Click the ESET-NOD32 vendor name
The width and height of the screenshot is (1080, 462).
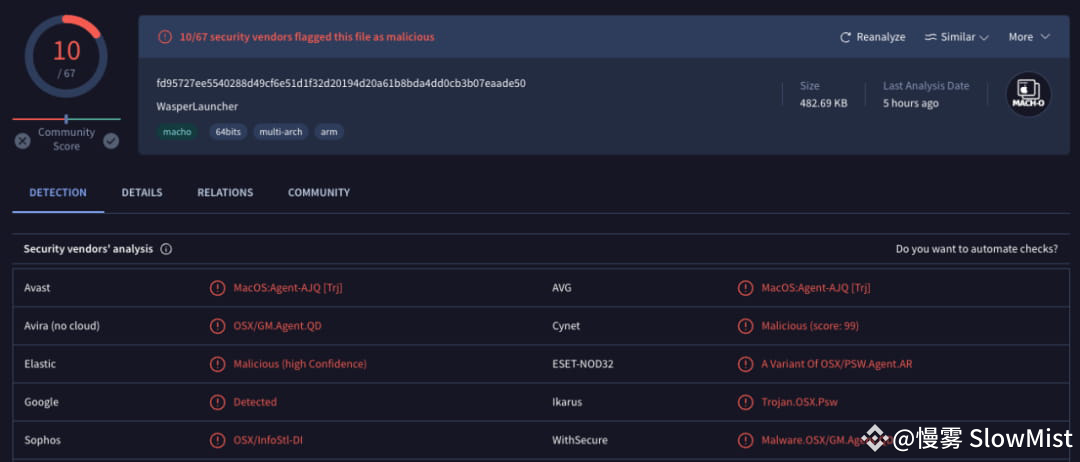point(583,364)
